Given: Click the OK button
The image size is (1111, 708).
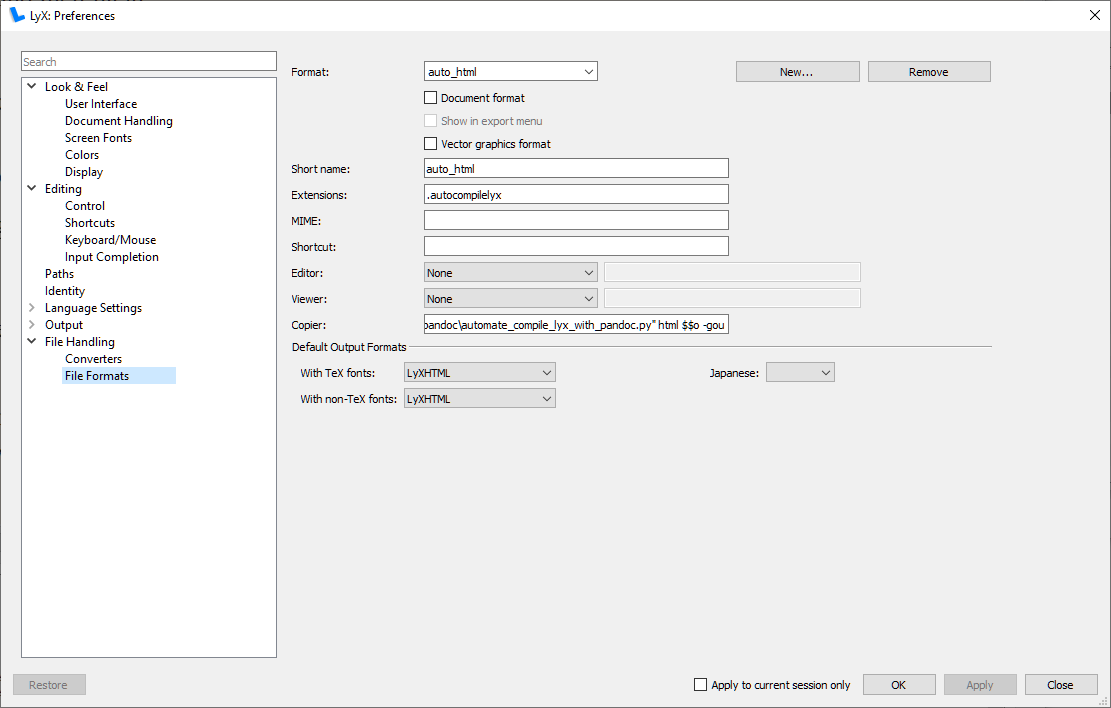Looking at the screenshot, I should click(898, 685).
